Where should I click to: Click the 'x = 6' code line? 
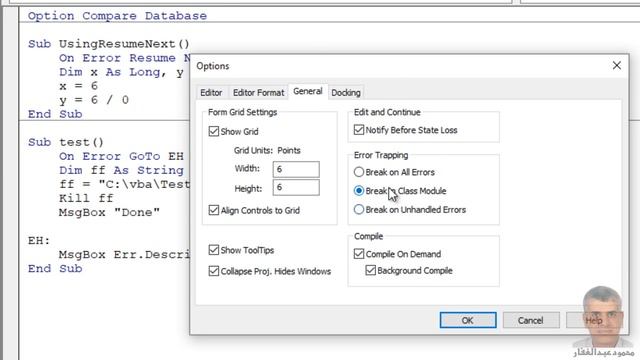click(x=78, y=86)
